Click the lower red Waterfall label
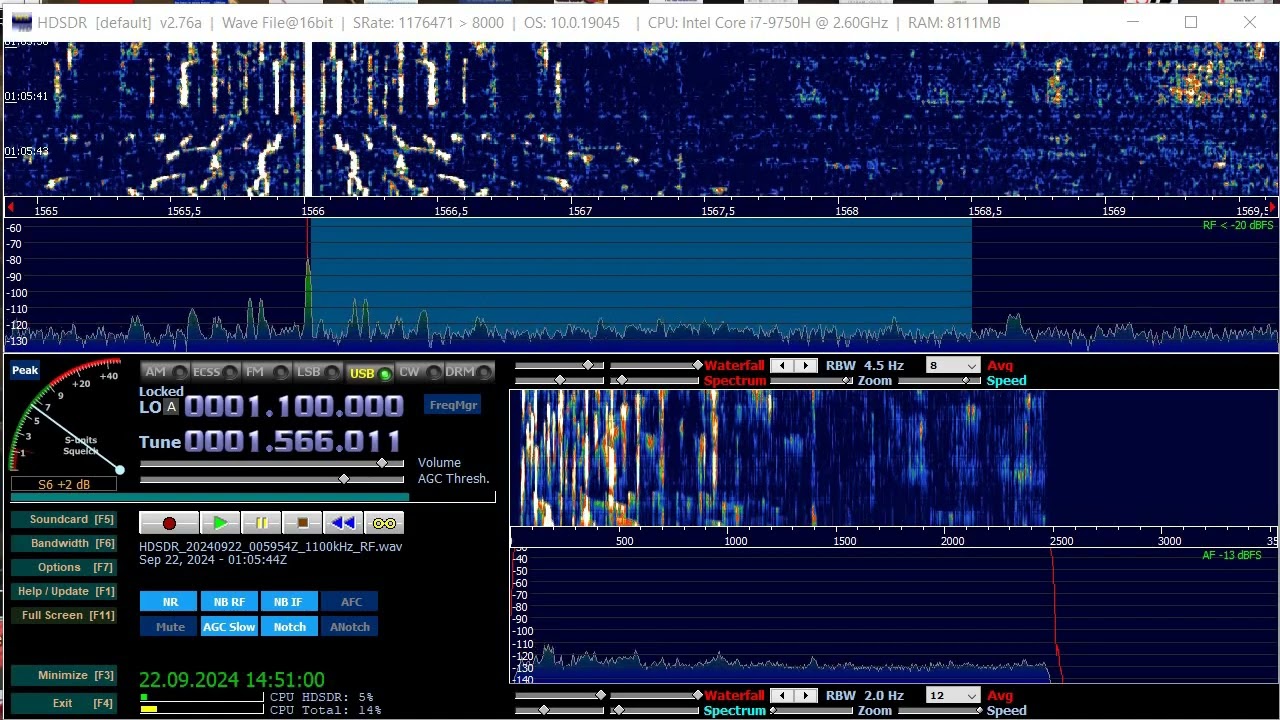The height and width of the screenshot is (720, 1280). coord(734,695)
